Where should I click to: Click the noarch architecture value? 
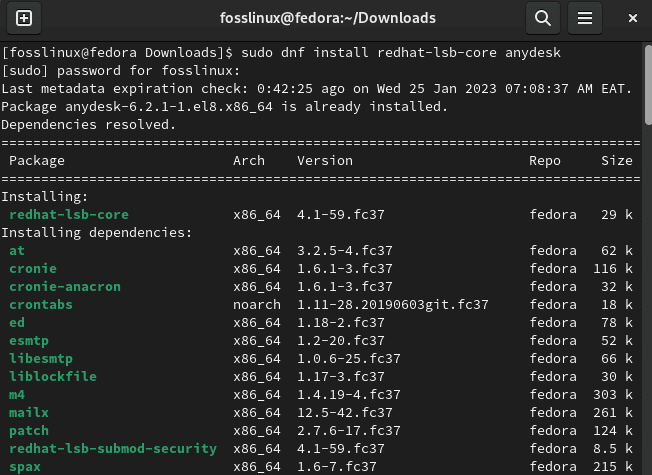click(257, 305)
